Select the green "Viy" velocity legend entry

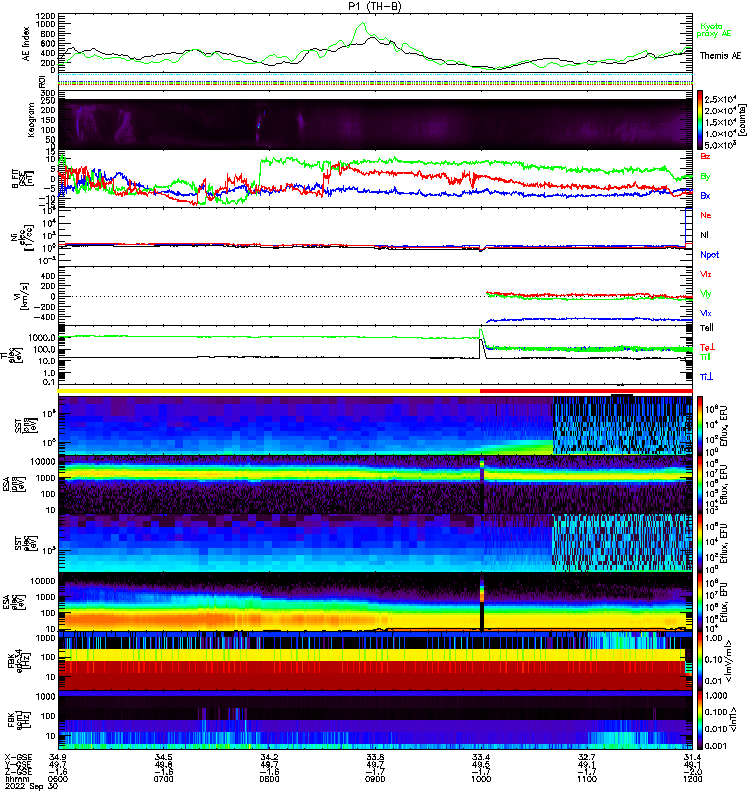point(706,294)
